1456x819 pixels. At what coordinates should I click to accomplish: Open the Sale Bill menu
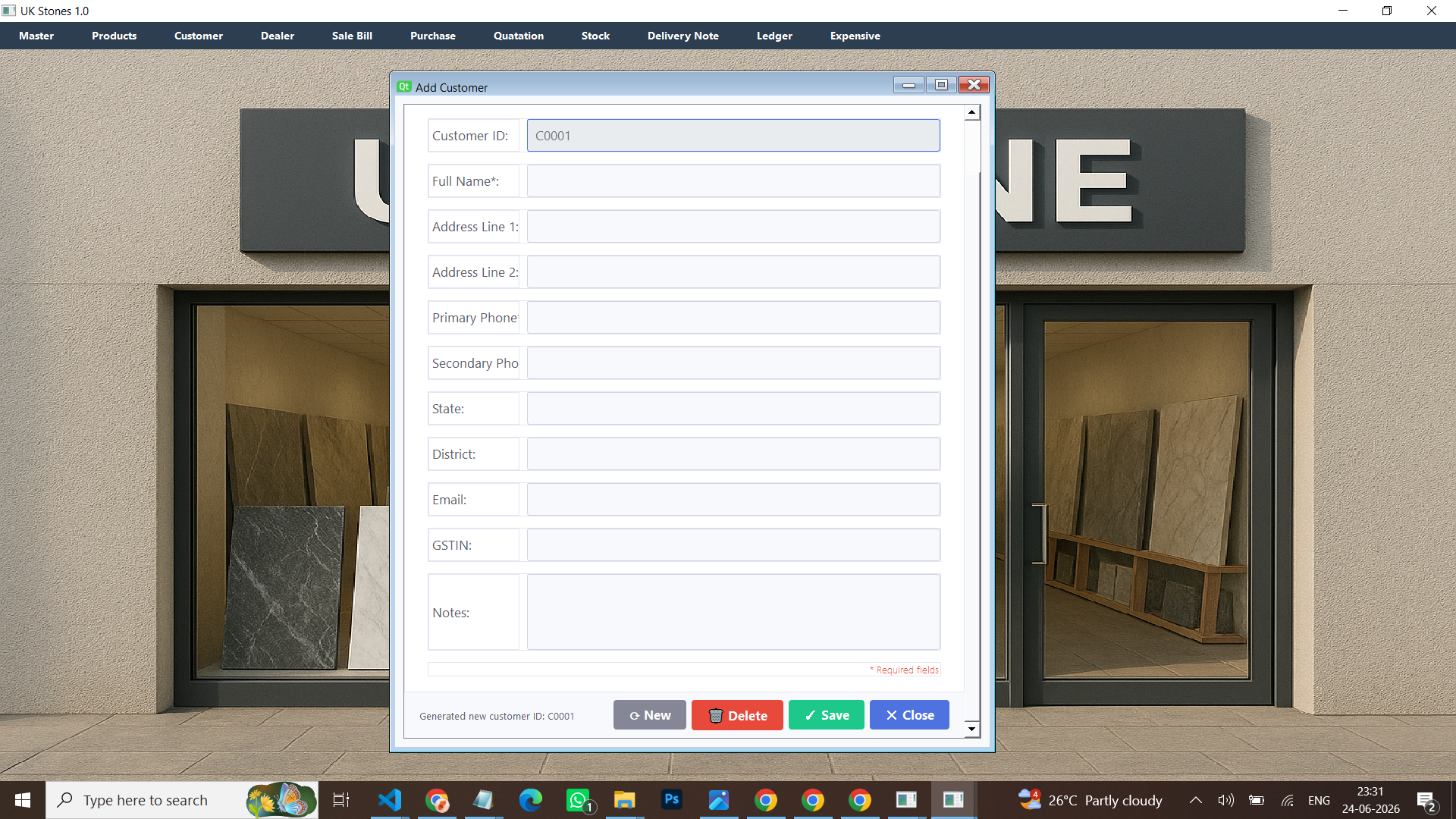click(x=352, y=36)
